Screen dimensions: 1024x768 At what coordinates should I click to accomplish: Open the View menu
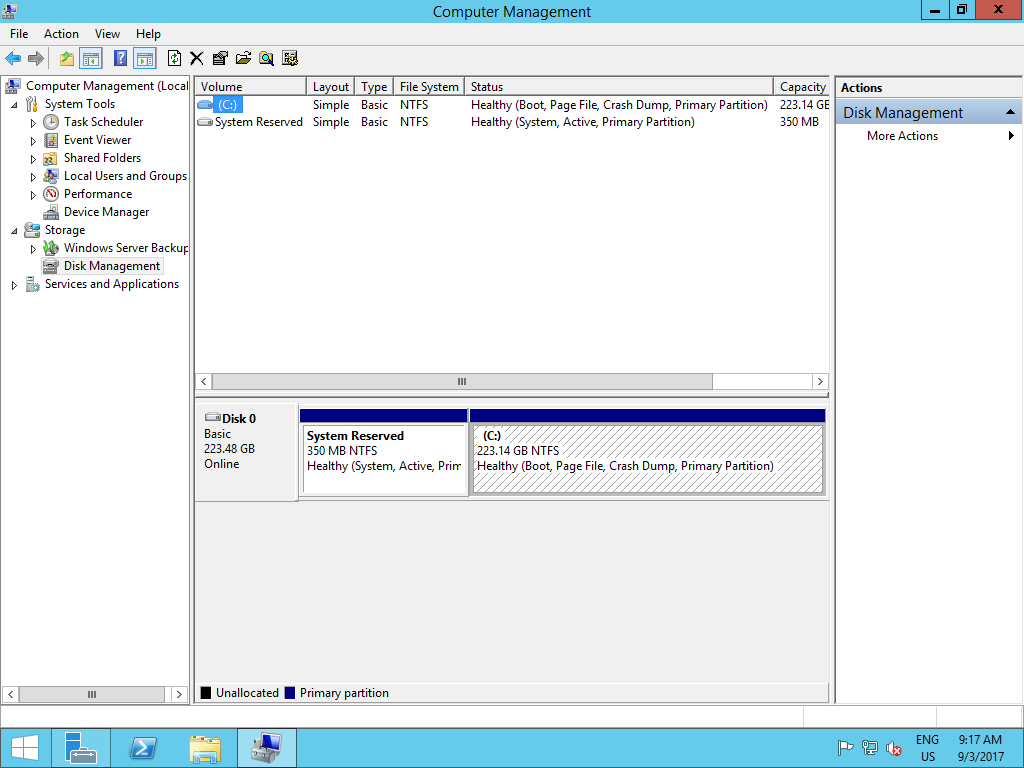(106, 33)
